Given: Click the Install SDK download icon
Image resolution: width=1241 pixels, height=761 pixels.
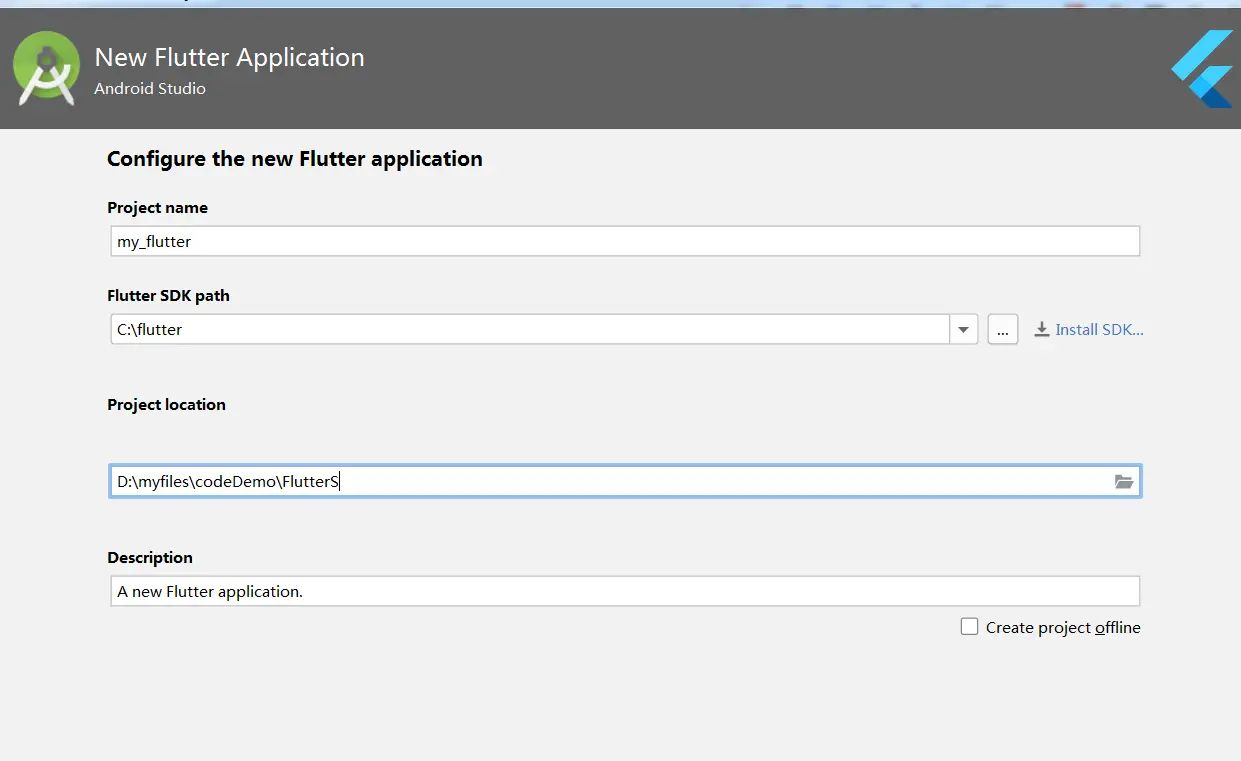Looking at the screenshot, I should [1042, 329].
